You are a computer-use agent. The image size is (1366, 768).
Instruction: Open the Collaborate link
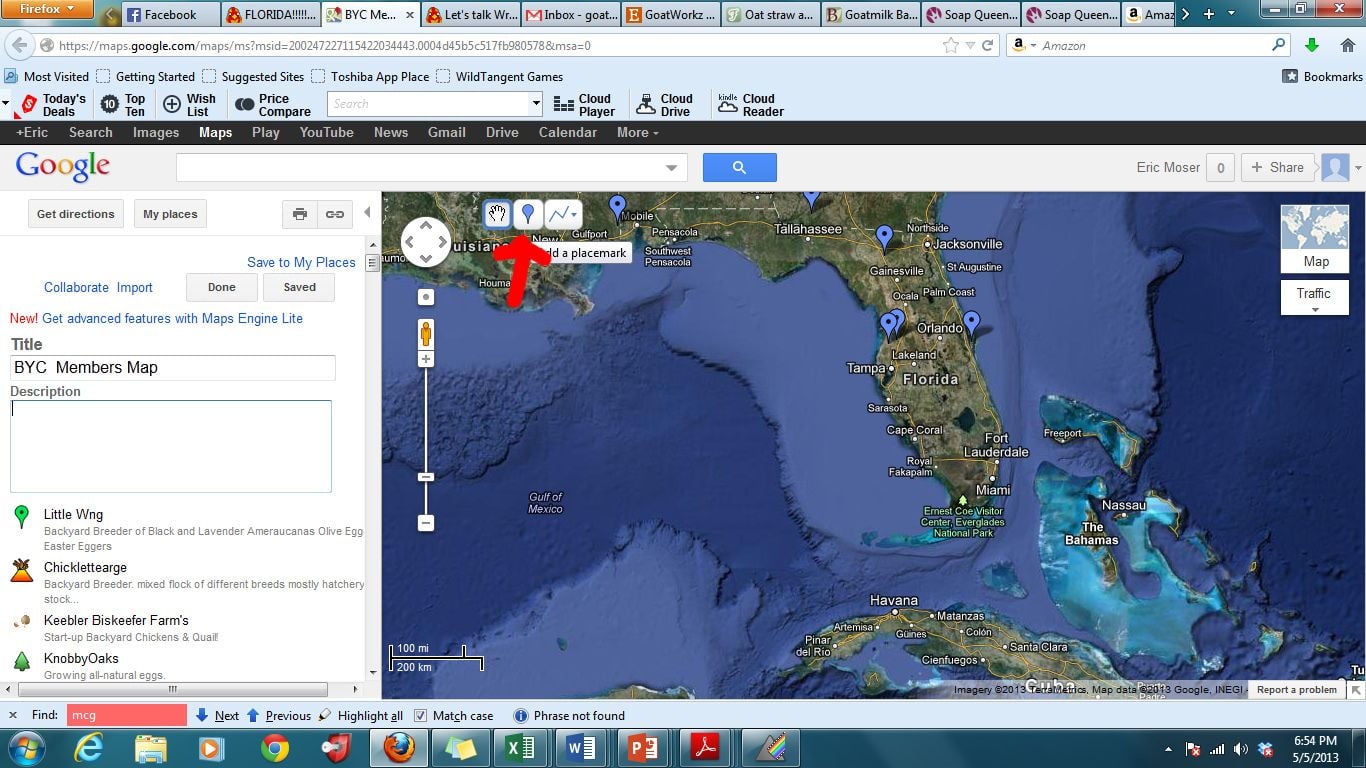[x=76, y=287]
